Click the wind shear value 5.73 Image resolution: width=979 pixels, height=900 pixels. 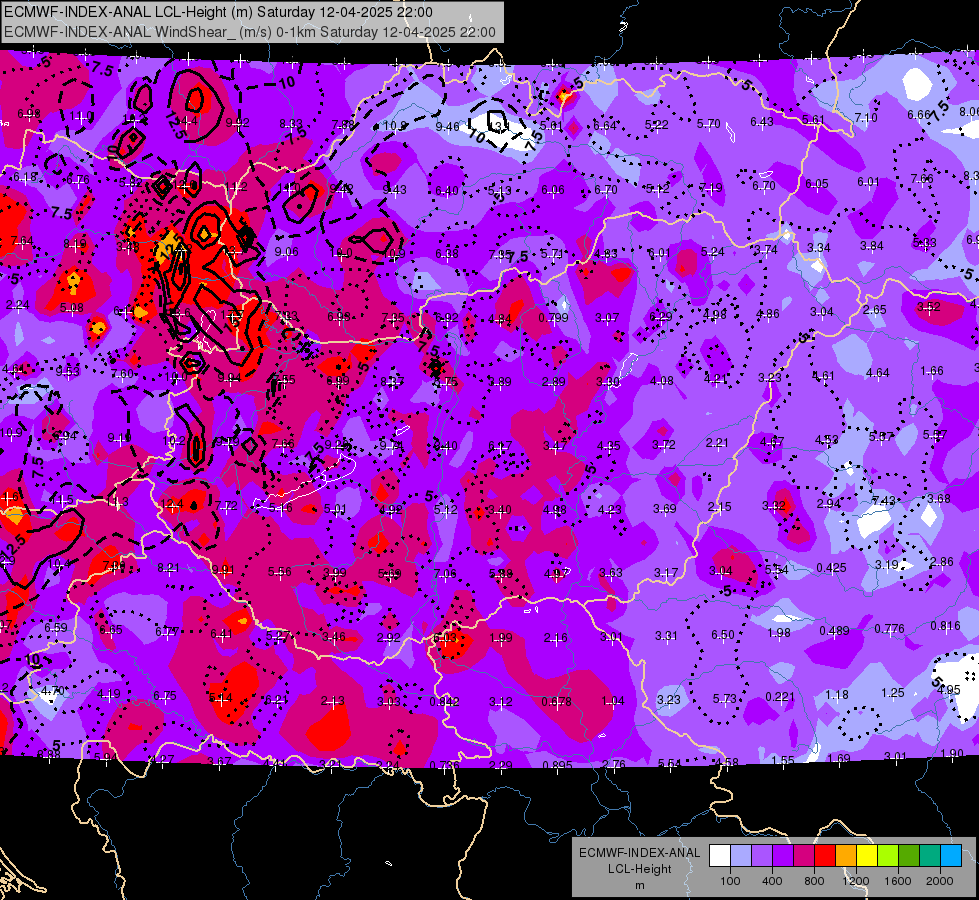(724, 698)
